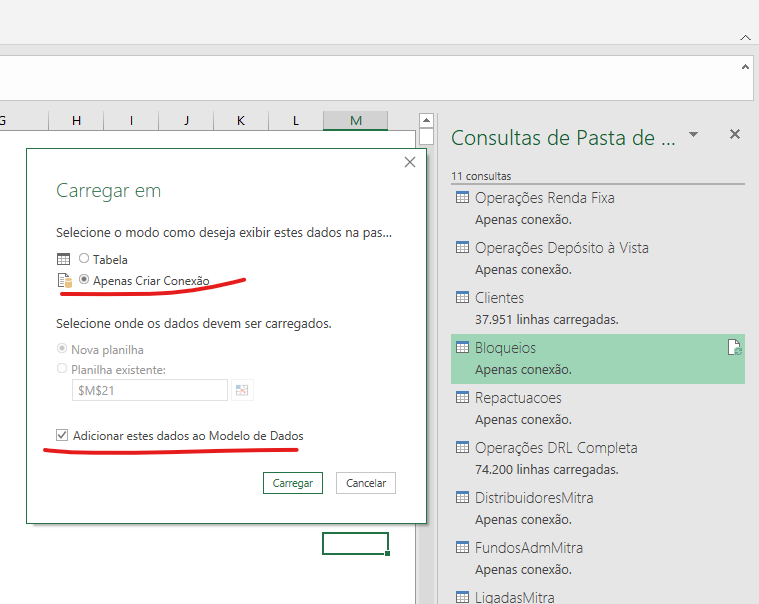The image size is (759, 604).
Task: Collapse the formula bar chevron
Action: point(745,68)
